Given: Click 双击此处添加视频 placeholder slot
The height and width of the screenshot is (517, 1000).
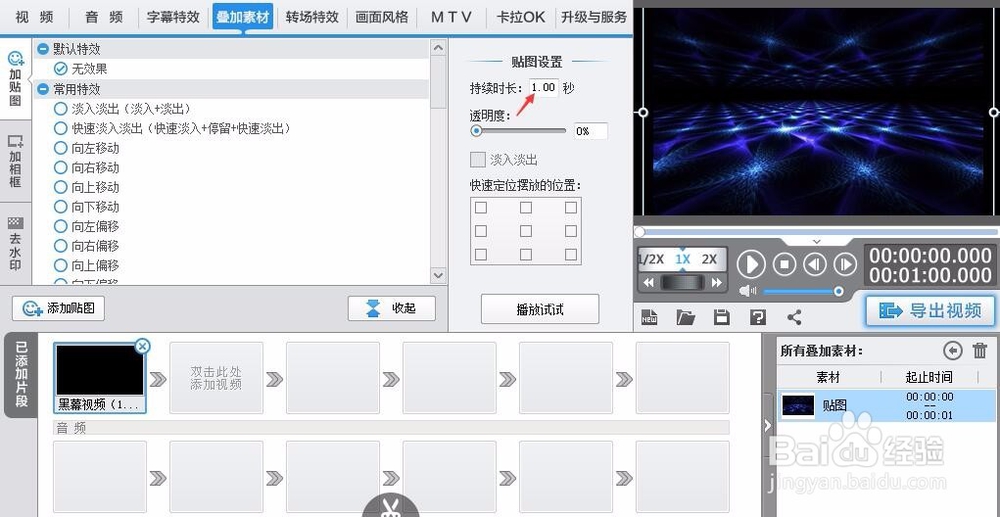Looking at the screenshot, I should pos(216,377).
